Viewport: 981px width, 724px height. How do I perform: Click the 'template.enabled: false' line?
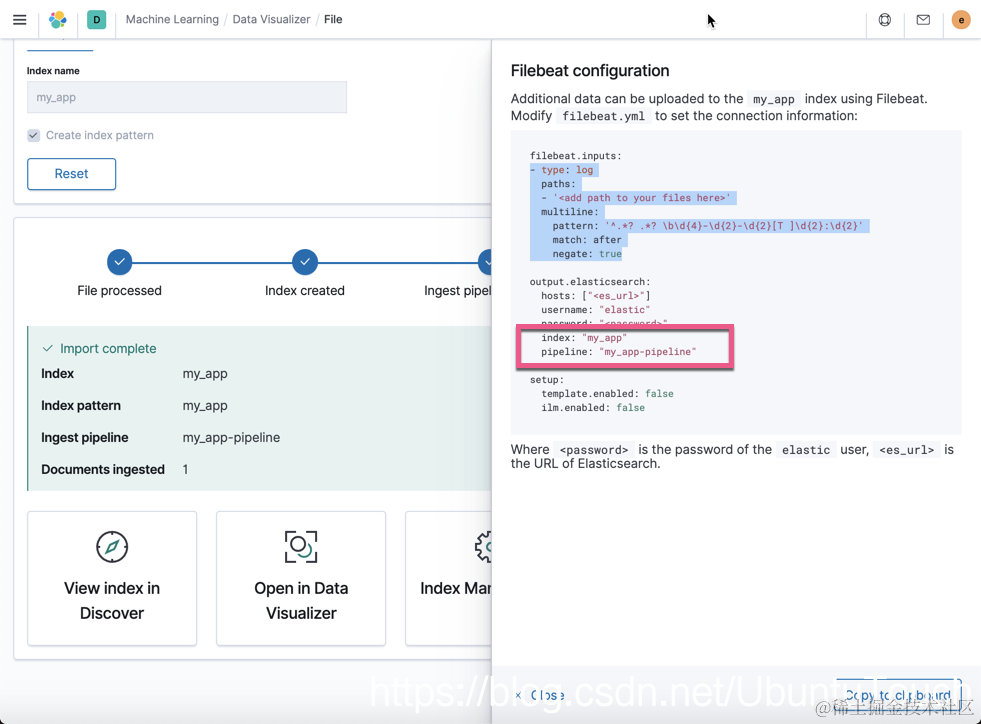click(x=607, y=394)
